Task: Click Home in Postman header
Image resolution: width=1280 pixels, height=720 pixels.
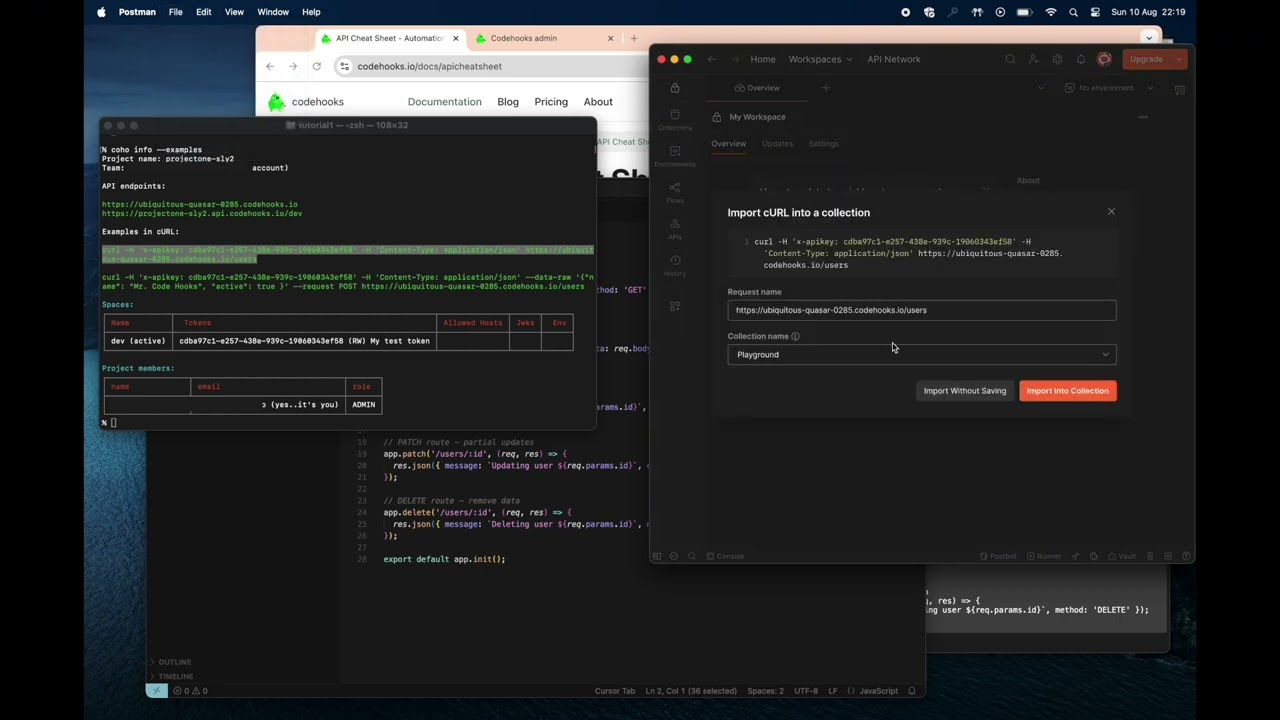Action: (763, 59)
